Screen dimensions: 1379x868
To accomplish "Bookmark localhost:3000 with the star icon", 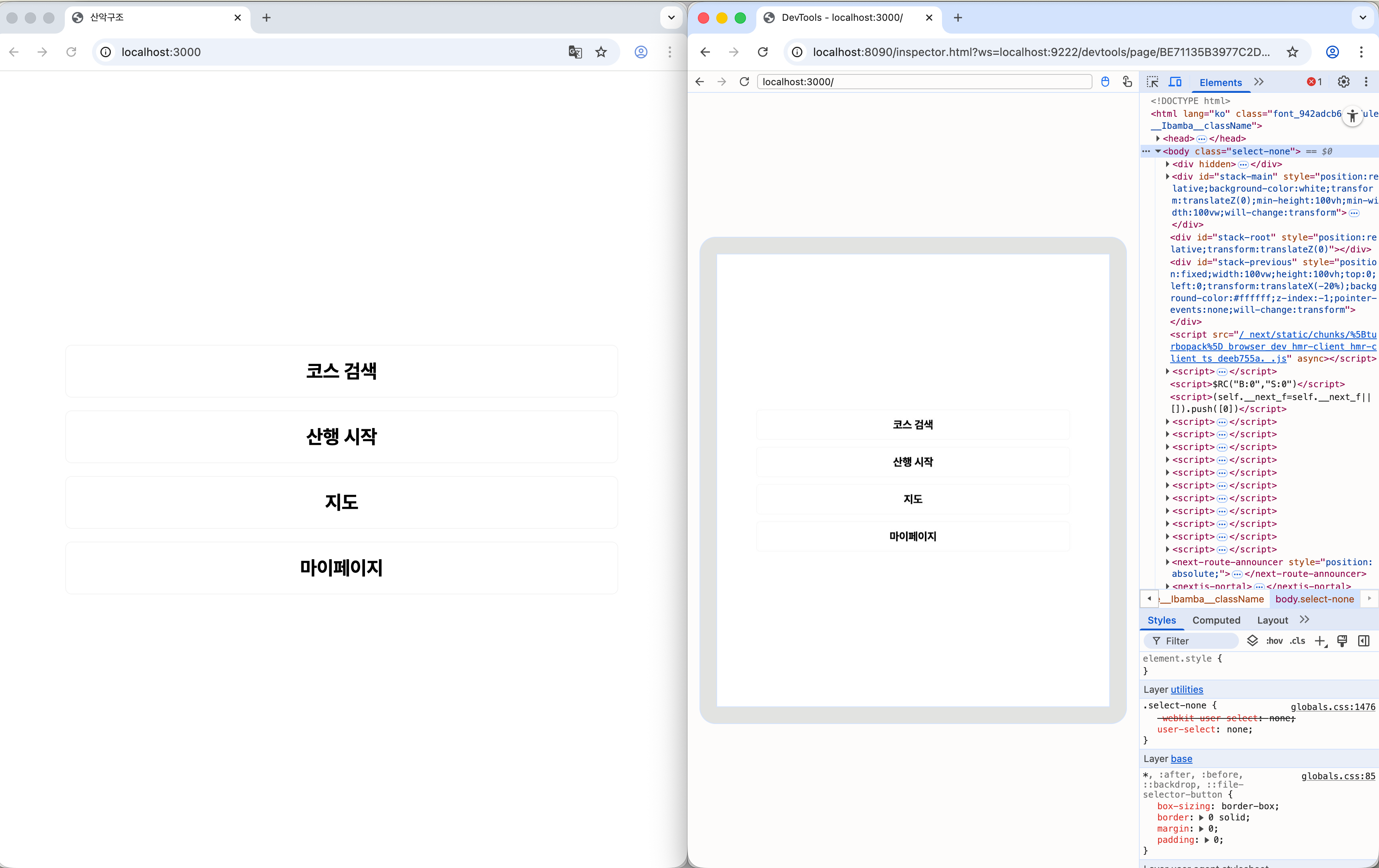I will pos(601,52).
